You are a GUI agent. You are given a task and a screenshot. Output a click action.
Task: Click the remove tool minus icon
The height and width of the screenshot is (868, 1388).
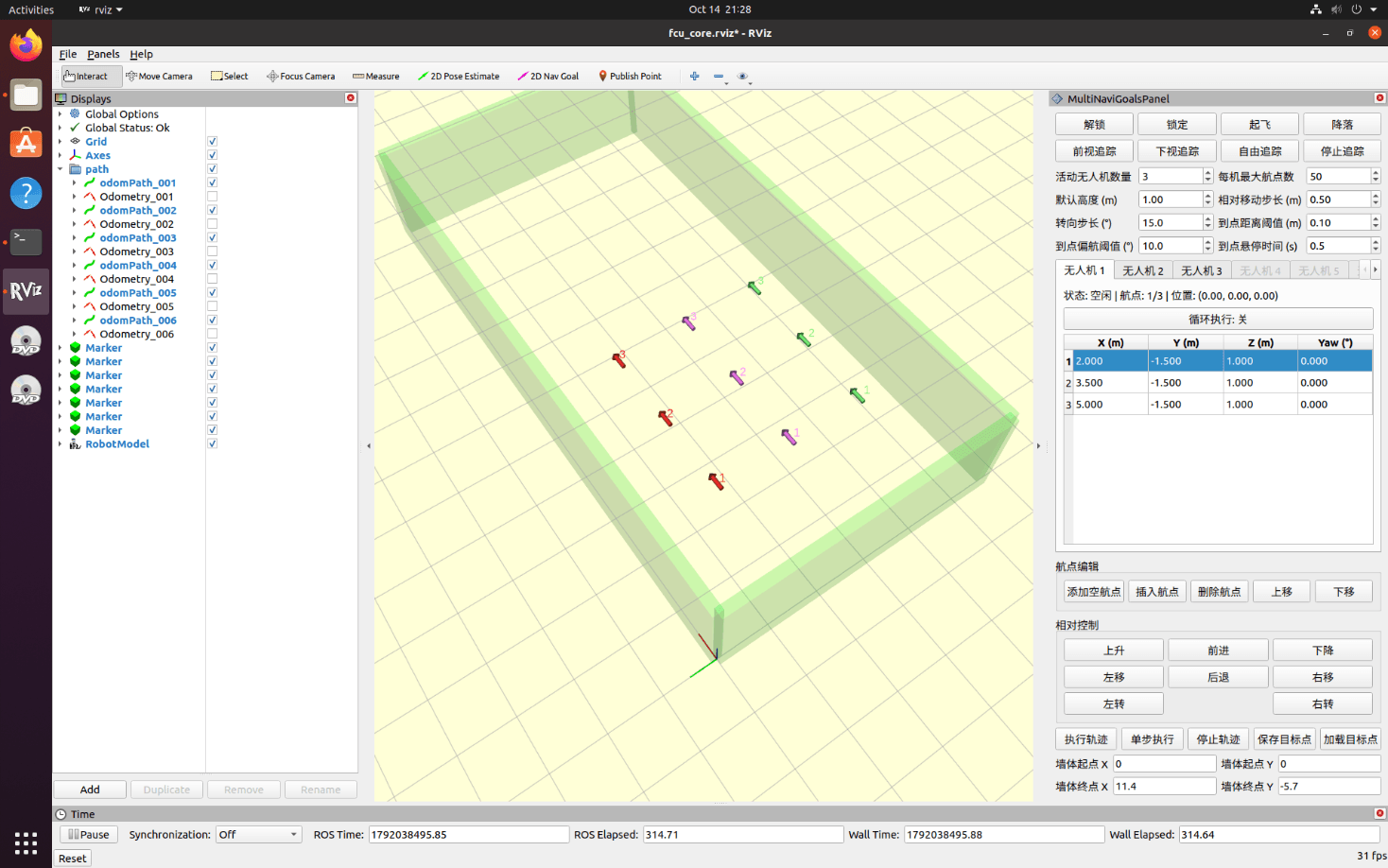coord(719,77)
